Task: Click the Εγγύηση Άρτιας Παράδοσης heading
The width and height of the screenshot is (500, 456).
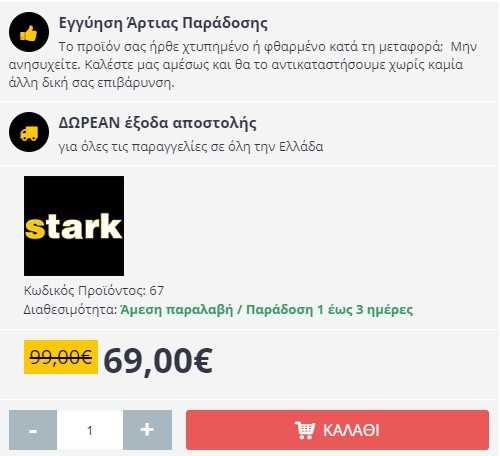Action: pyautogui.click(x=163, y=23)
